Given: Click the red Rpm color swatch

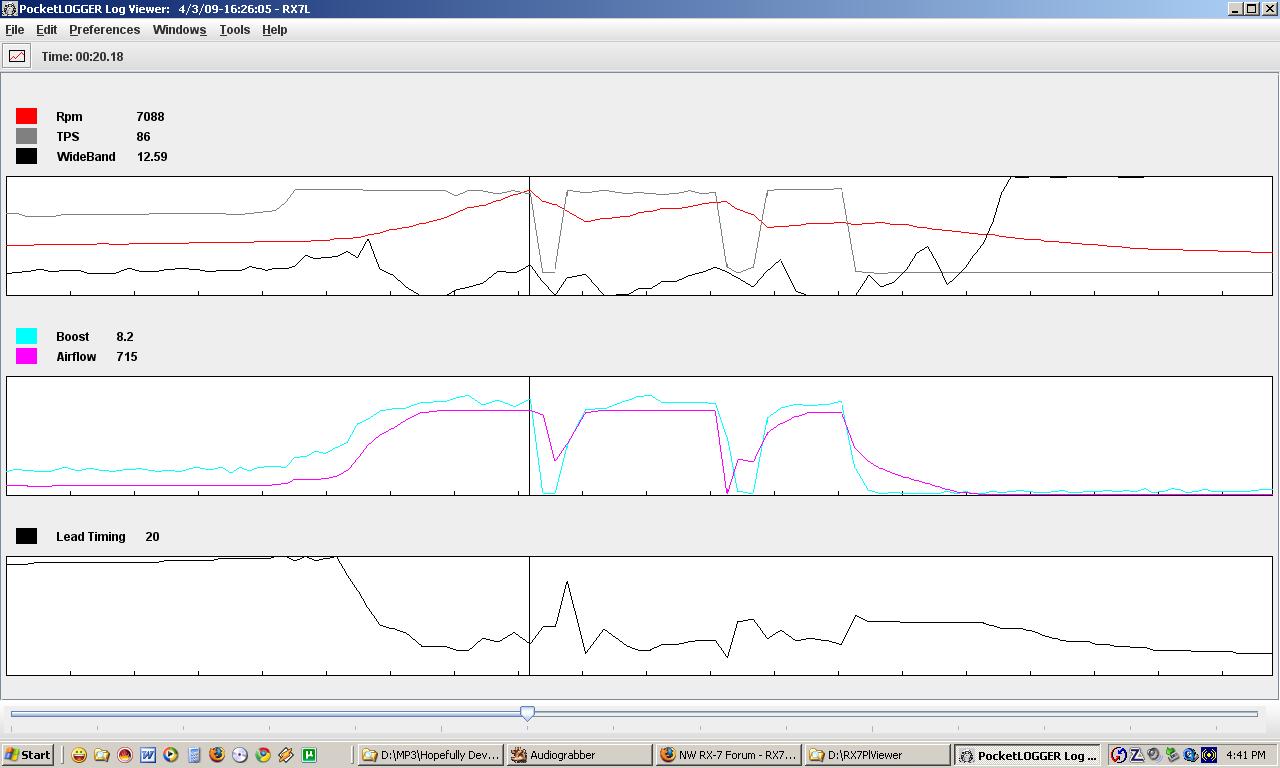Looking at the screenshot, I should pos(27,116).
